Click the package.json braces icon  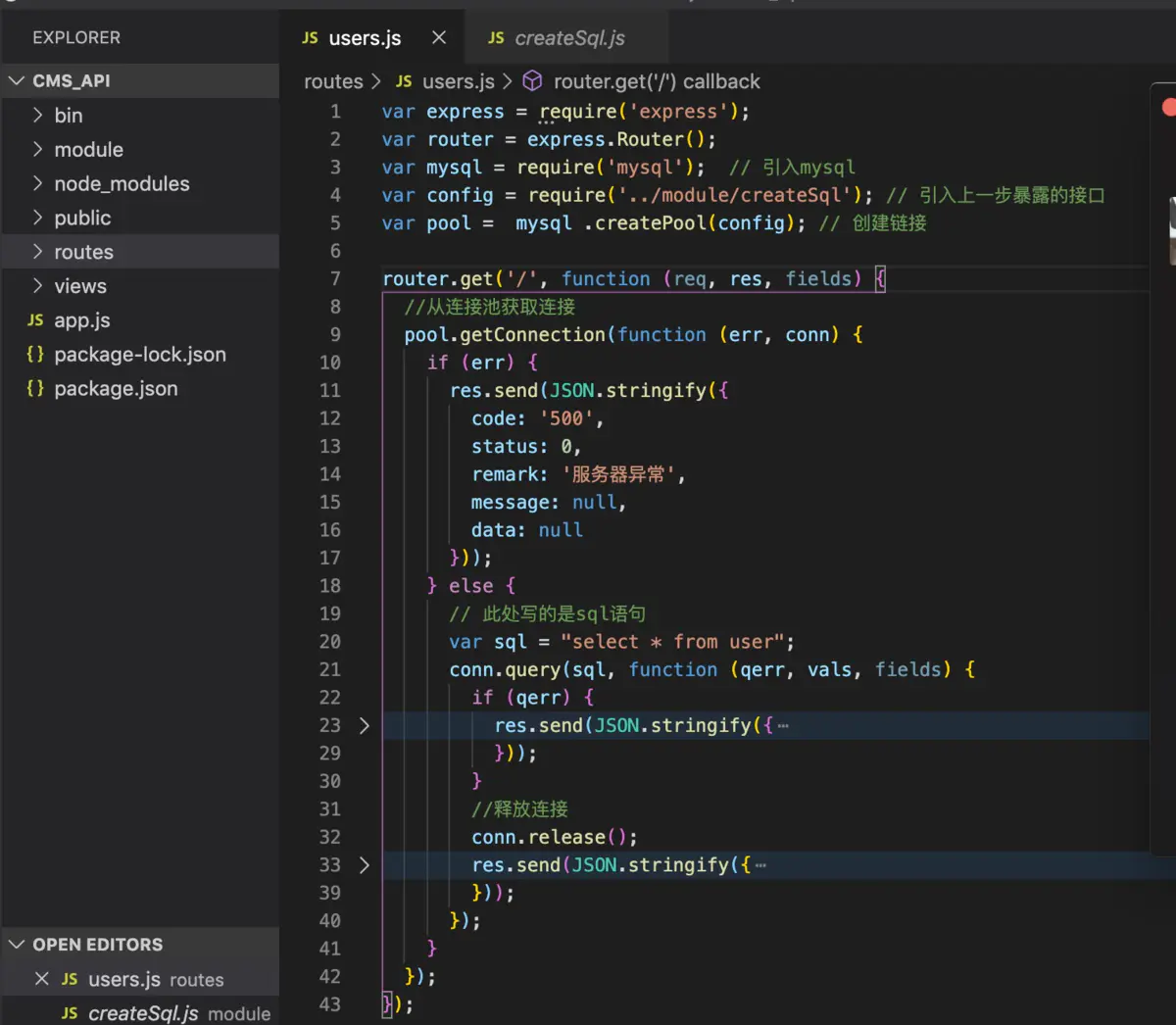(35, 388)
